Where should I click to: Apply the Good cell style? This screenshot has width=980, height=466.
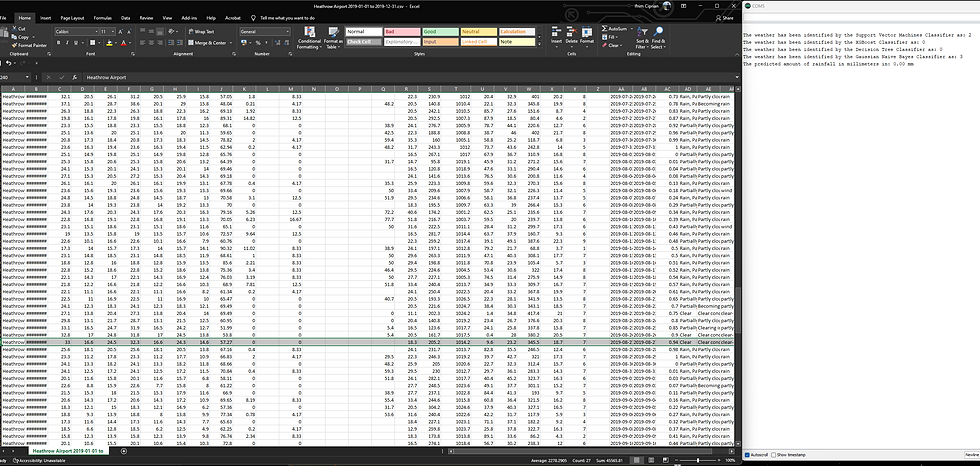click(x=440, y=31)
